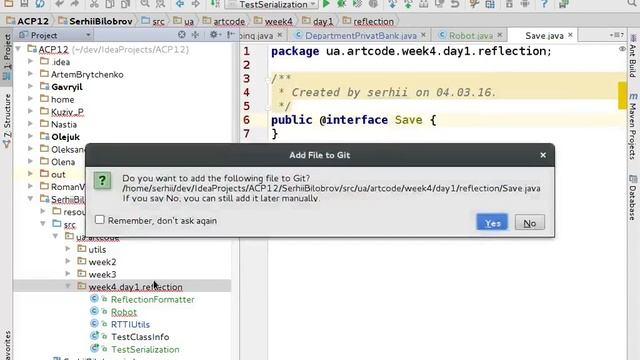The width and height of the screenshot is (640, 360).
Task: Click the inspection eye icon in editor corner
Action: 622,49
